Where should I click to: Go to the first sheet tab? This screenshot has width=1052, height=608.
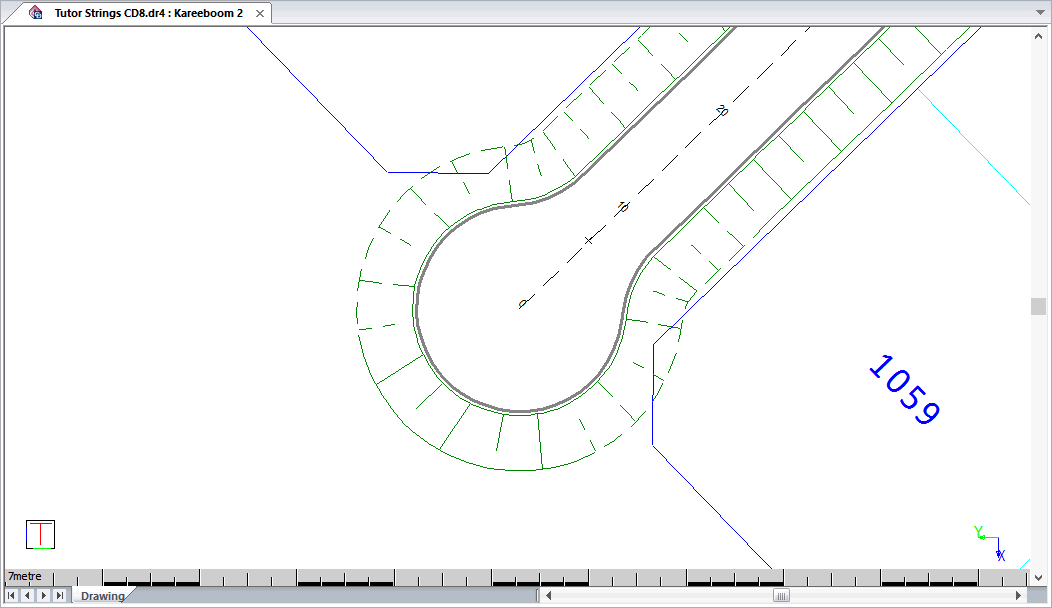[x=12, y=596]
